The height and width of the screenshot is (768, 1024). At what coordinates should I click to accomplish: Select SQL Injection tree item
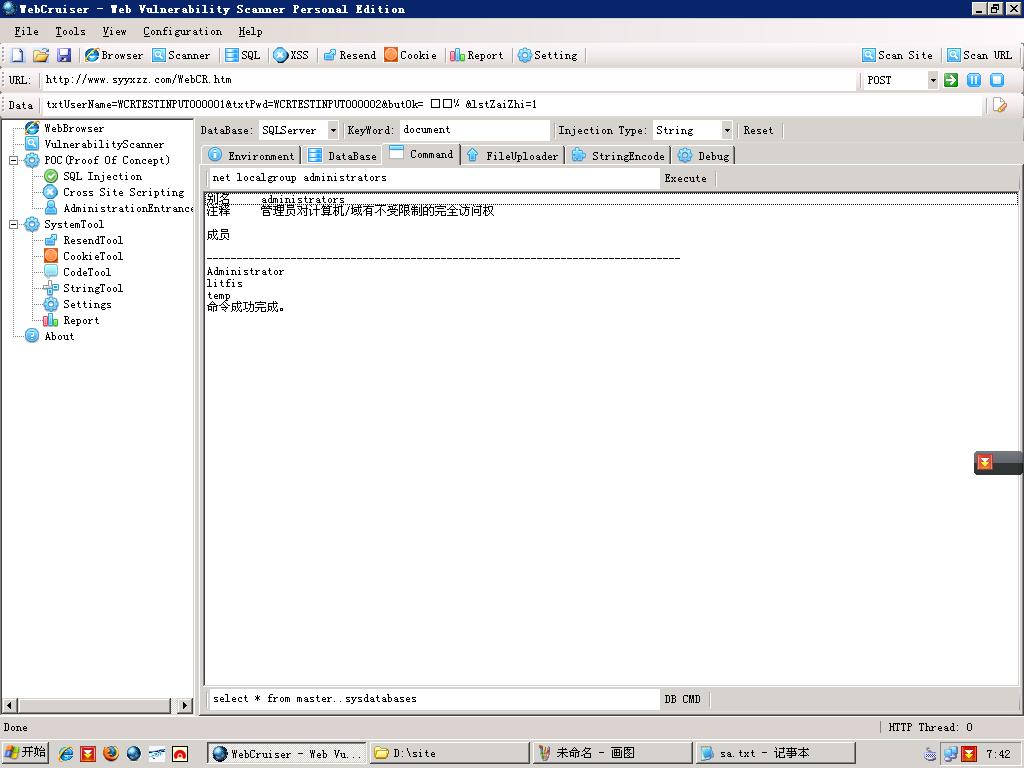point(103,176)
